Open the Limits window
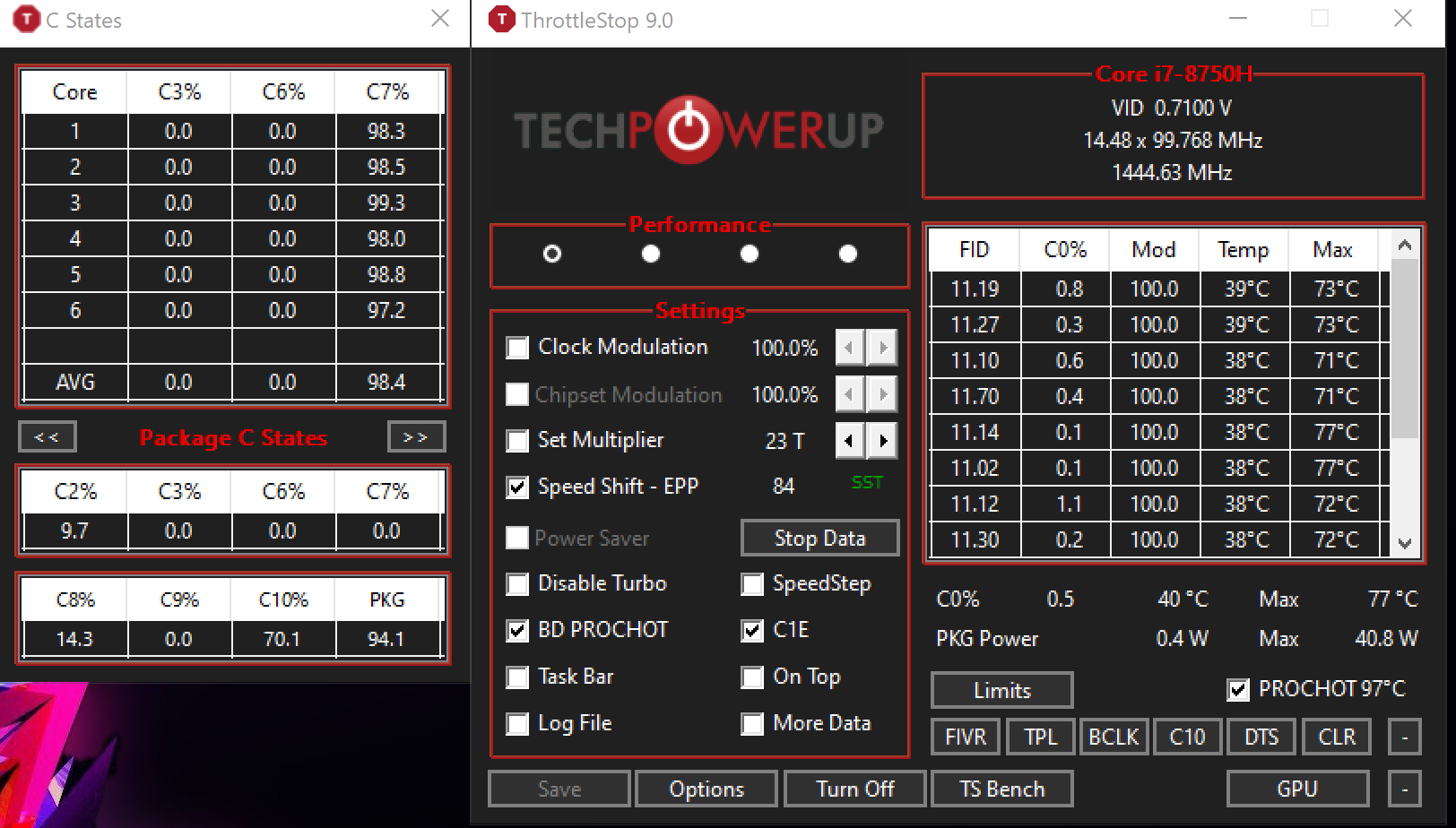Viewport: 1456px width, 828px height. point(1002,690)
